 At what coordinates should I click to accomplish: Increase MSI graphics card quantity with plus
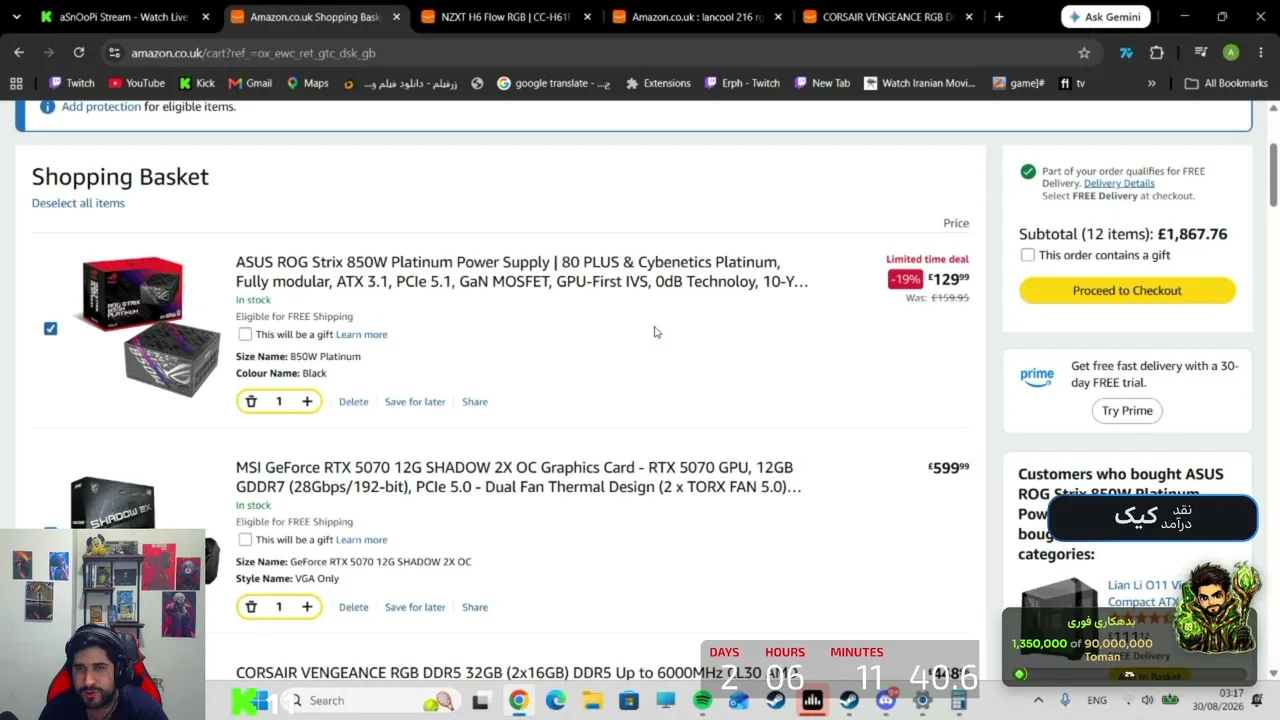[x=307, y=606]
